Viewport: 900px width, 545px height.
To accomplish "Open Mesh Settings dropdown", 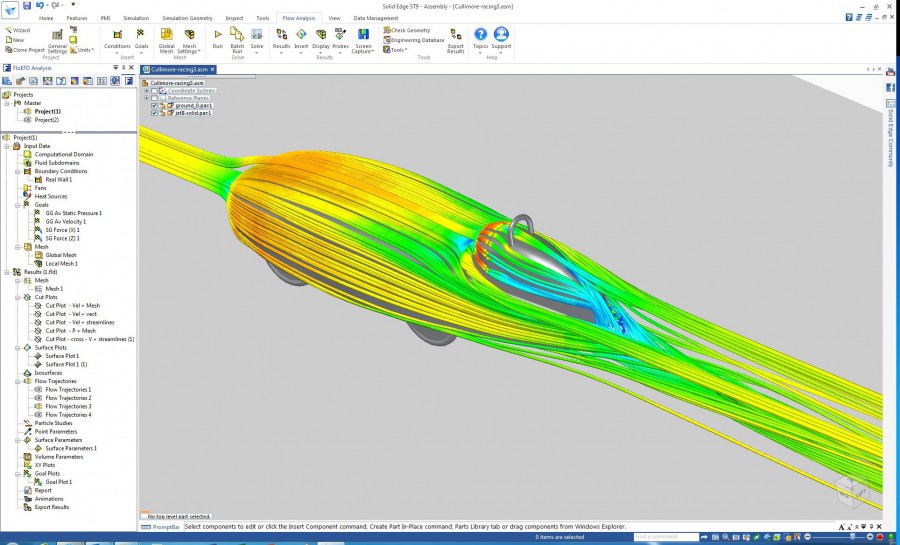I will pyautogui.click(x=188, y=41).
